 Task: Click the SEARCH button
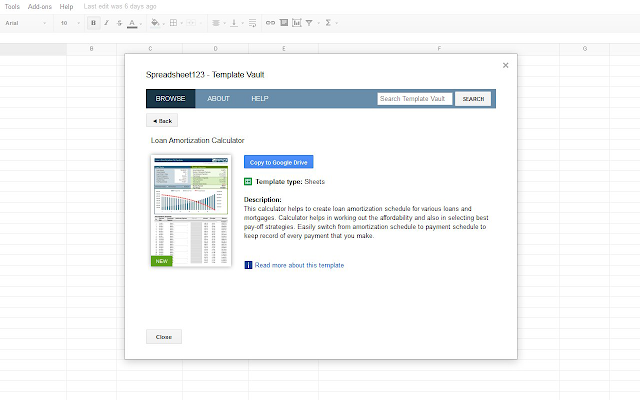click(473, 99)
